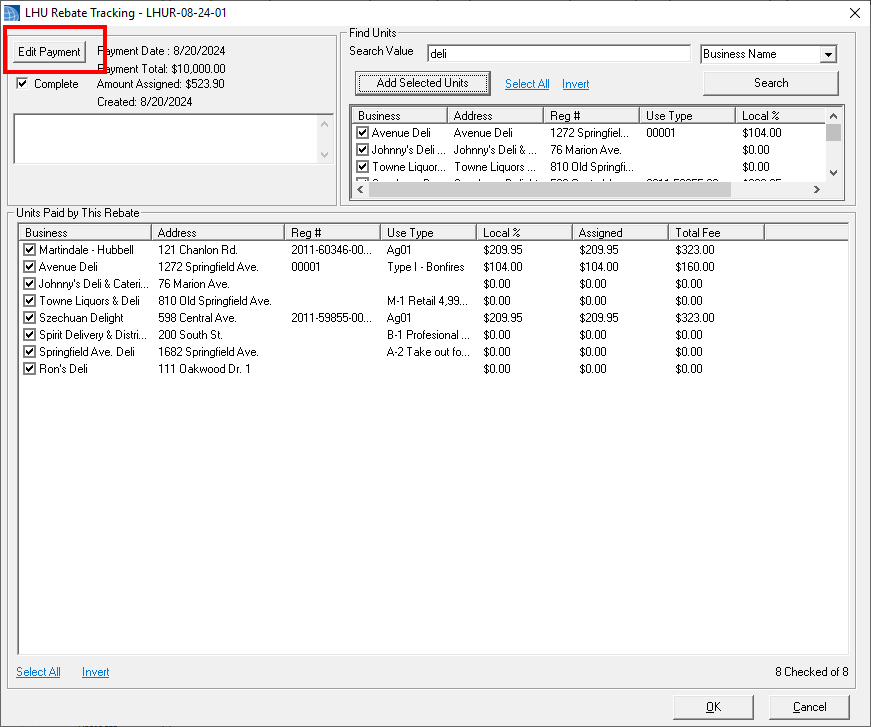Screen dimensions: 871x727
Task: Click right arrow of Find Units horizontal scrollbar
Action: coord(817,189)
